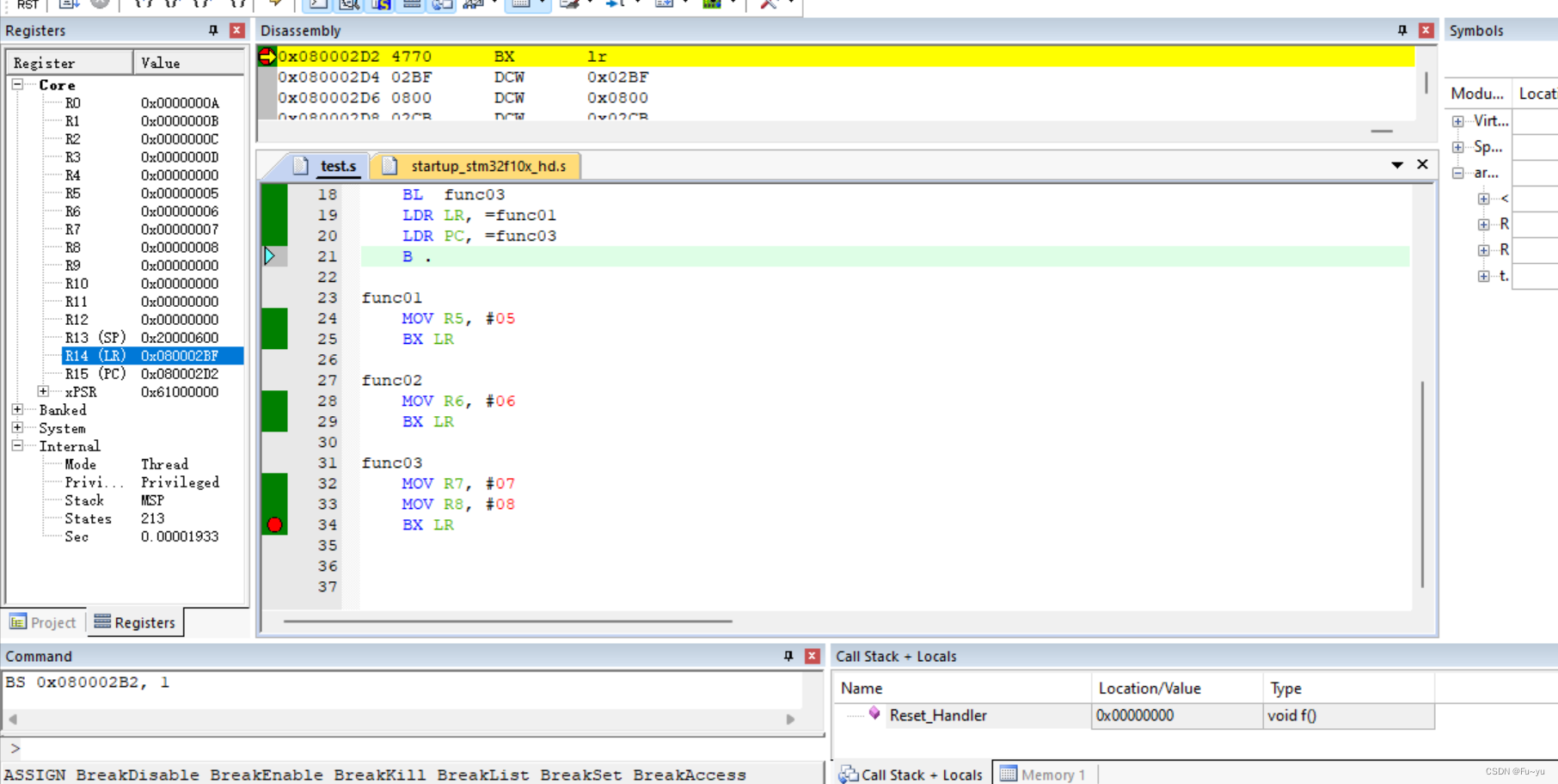Collapse the ar... node in Symbols
The image size is (1558, 784).
[x=1458, y=173]
